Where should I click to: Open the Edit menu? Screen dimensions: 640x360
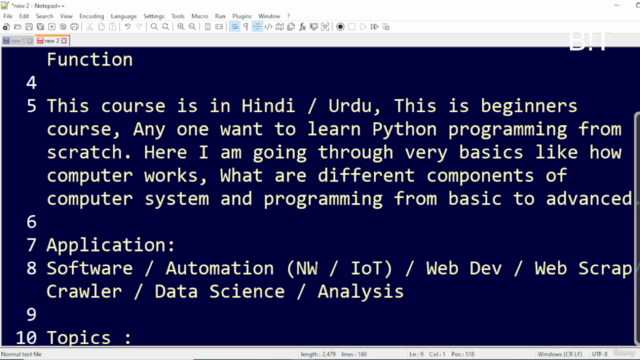click(24, 16)
